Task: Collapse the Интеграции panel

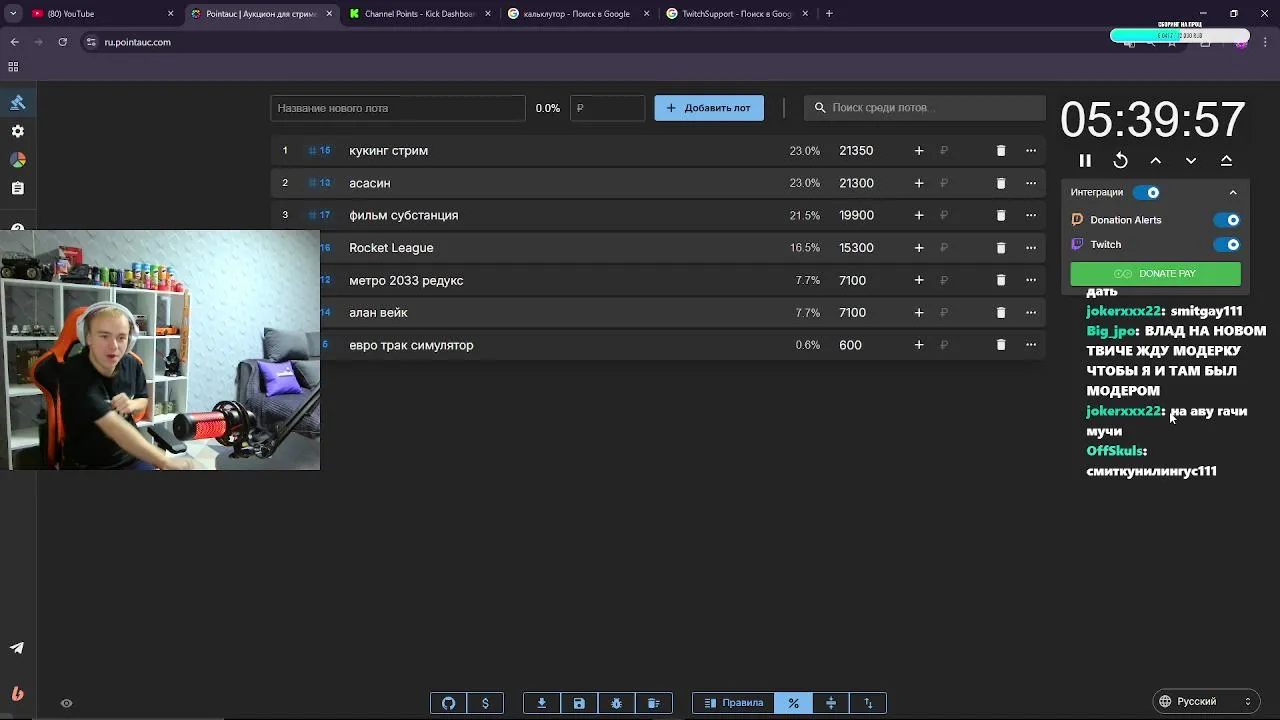Action: point(1233,192)
